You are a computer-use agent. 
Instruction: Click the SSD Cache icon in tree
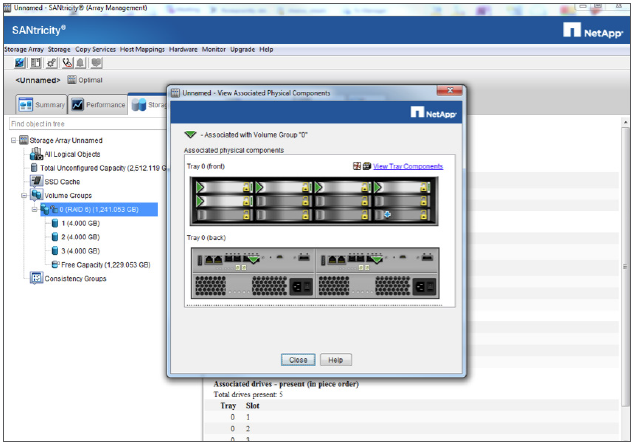[36, 181]
